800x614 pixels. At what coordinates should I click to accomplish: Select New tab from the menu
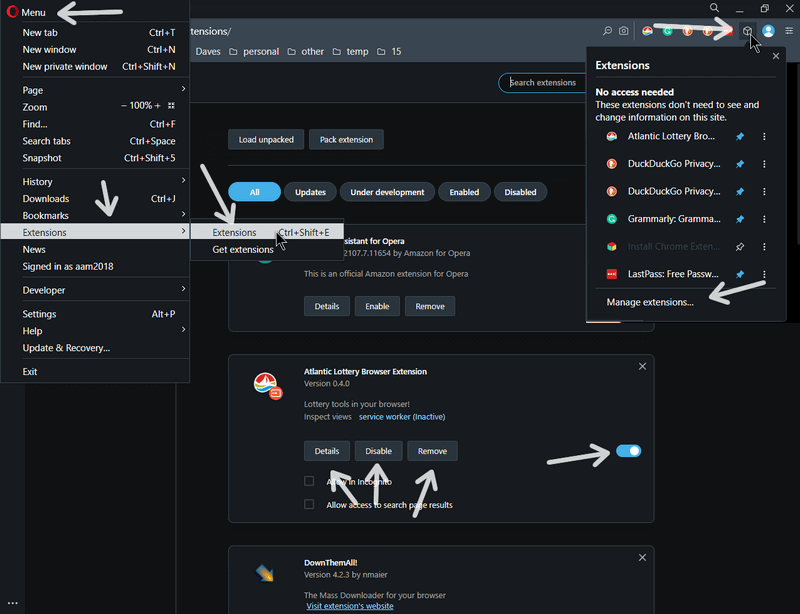pos(95,33)
